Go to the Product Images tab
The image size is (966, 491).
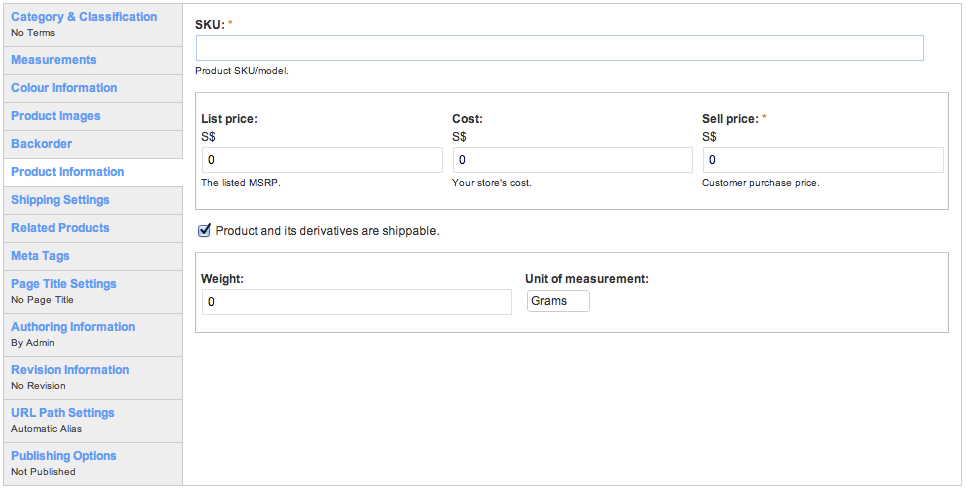tap(92, 116)
